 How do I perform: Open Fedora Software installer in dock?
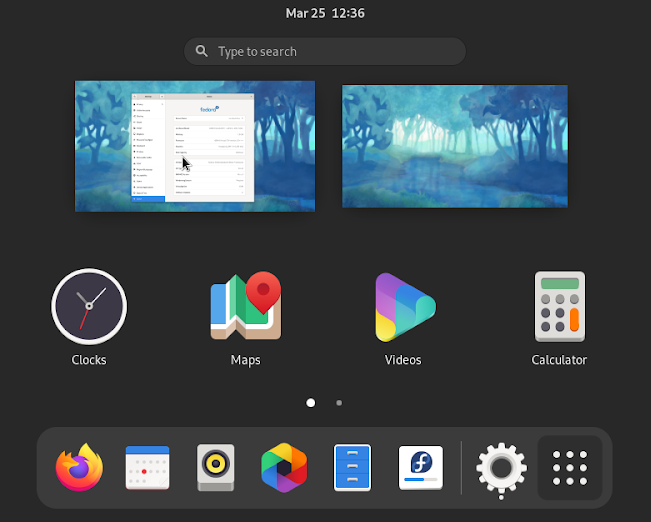click(x=421, y=468)
